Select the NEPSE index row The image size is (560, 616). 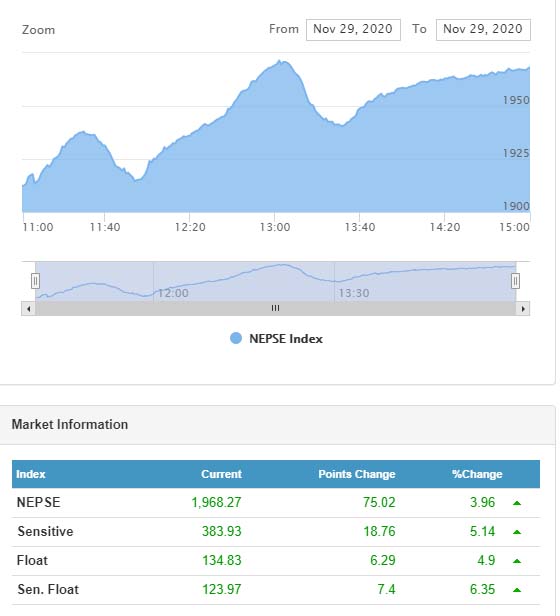(x=276, y=502)
